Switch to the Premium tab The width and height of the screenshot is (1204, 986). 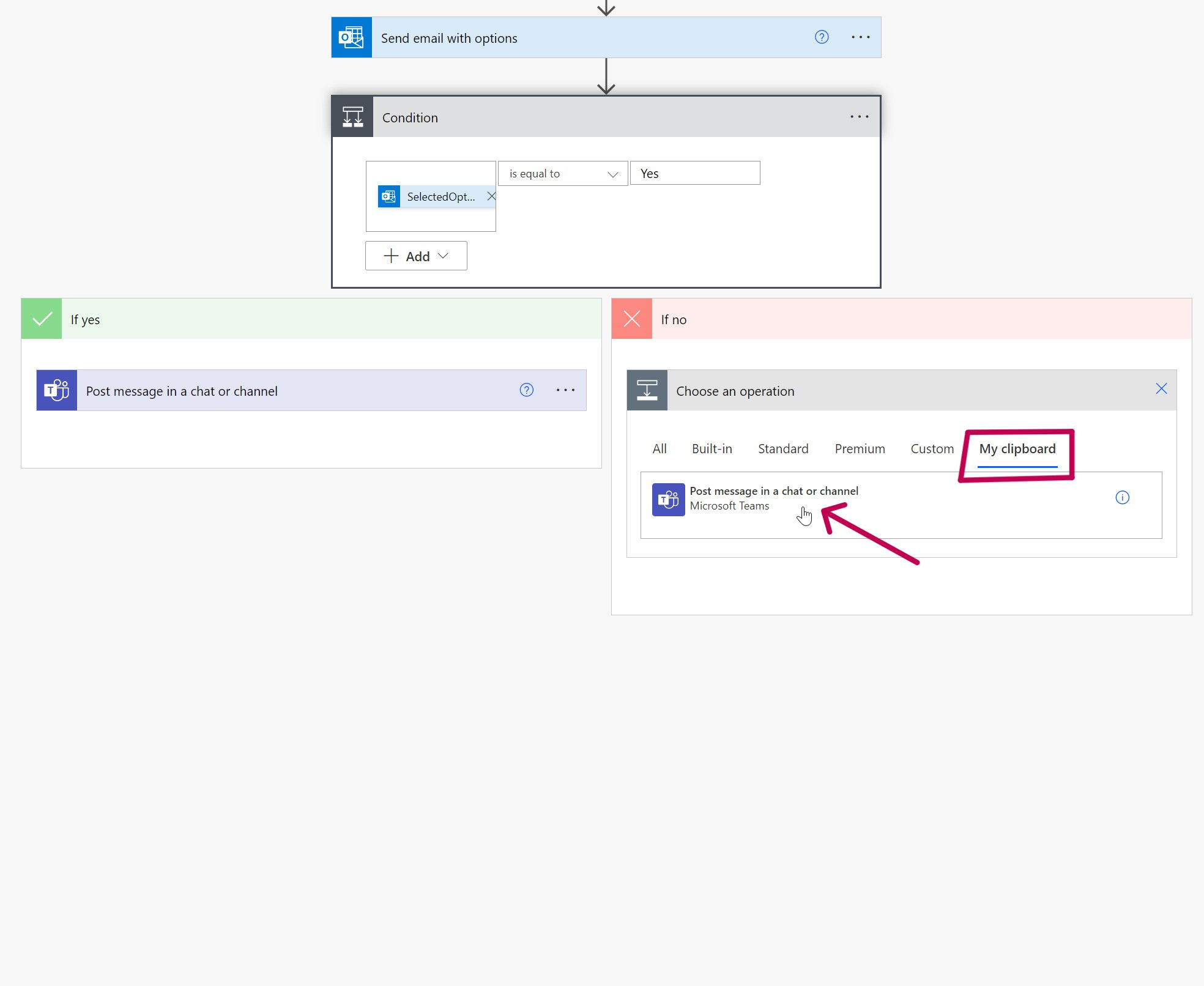pyautogui.click(x=860, y=449)
